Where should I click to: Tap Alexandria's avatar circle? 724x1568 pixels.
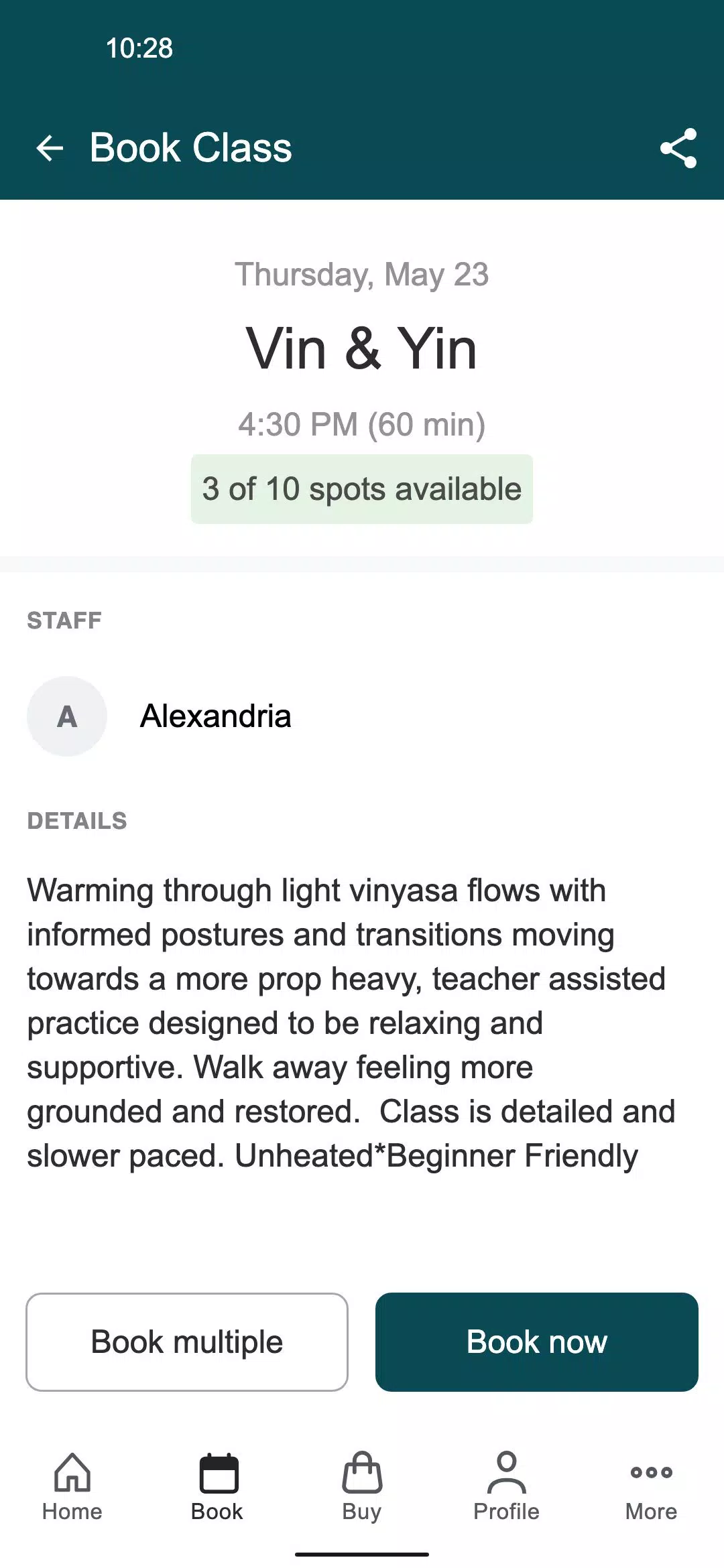point(67,716)
